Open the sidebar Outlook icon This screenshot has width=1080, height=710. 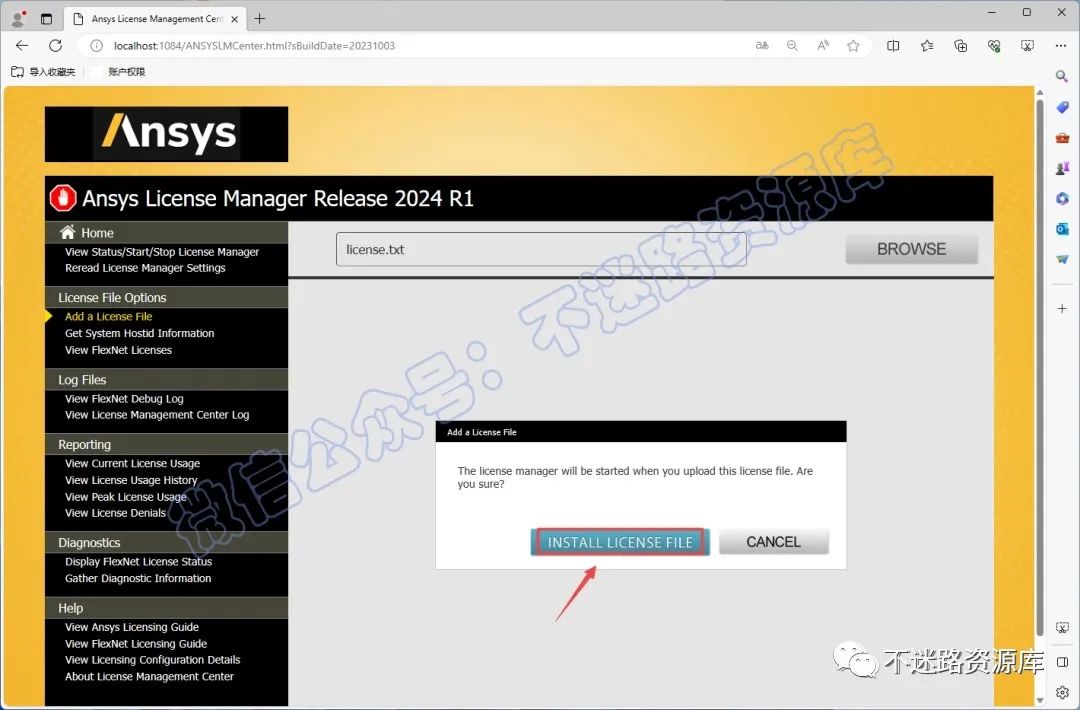(1062, 229)
